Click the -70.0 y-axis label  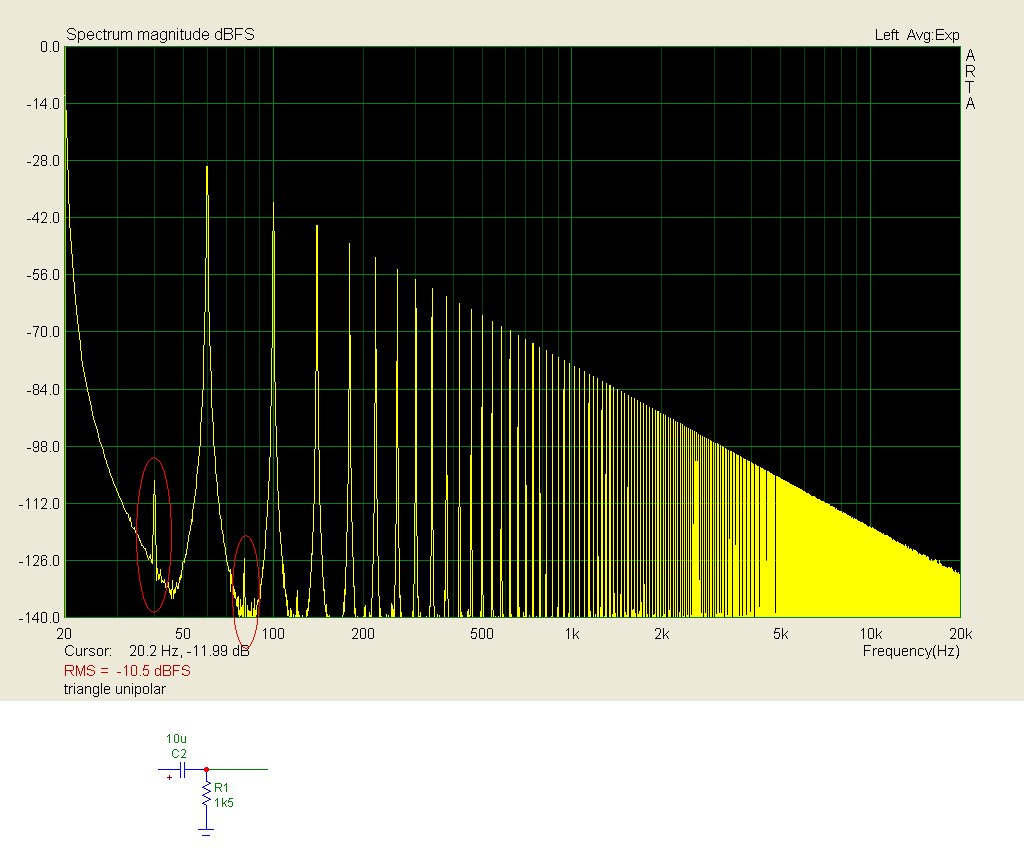tap(43, 332)
